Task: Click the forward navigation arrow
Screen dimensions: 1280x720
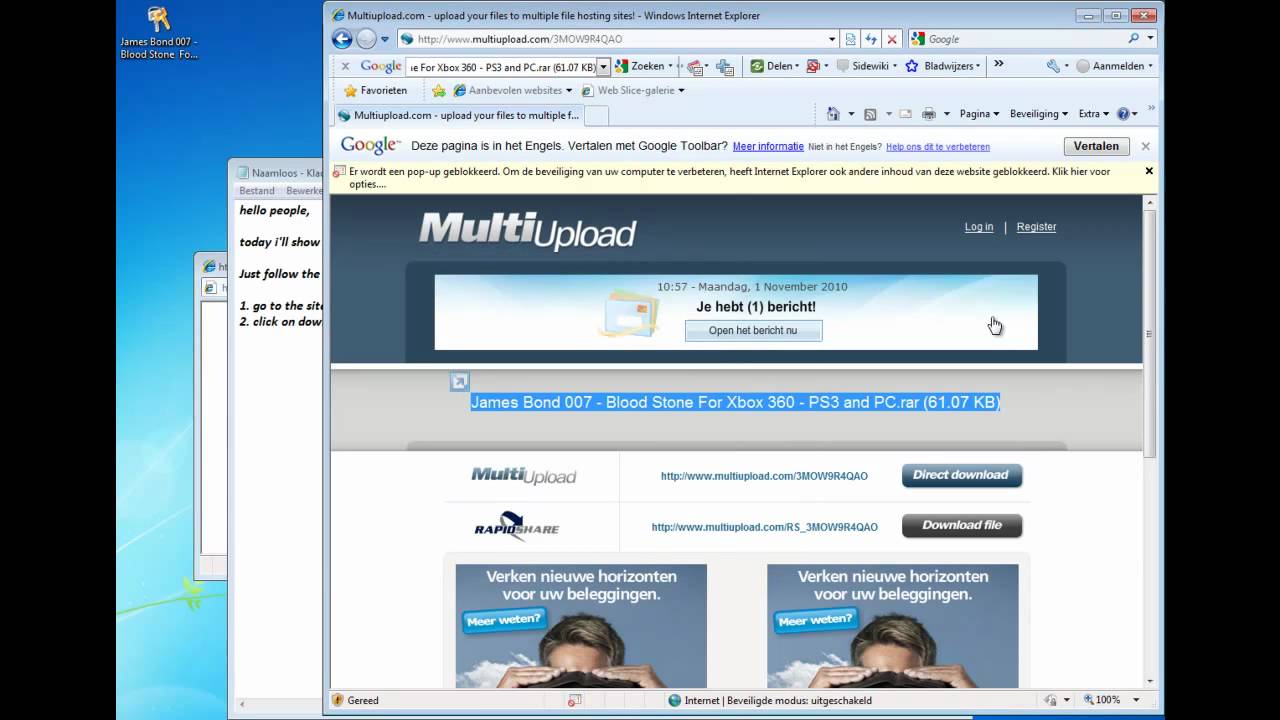Action: 366,39
